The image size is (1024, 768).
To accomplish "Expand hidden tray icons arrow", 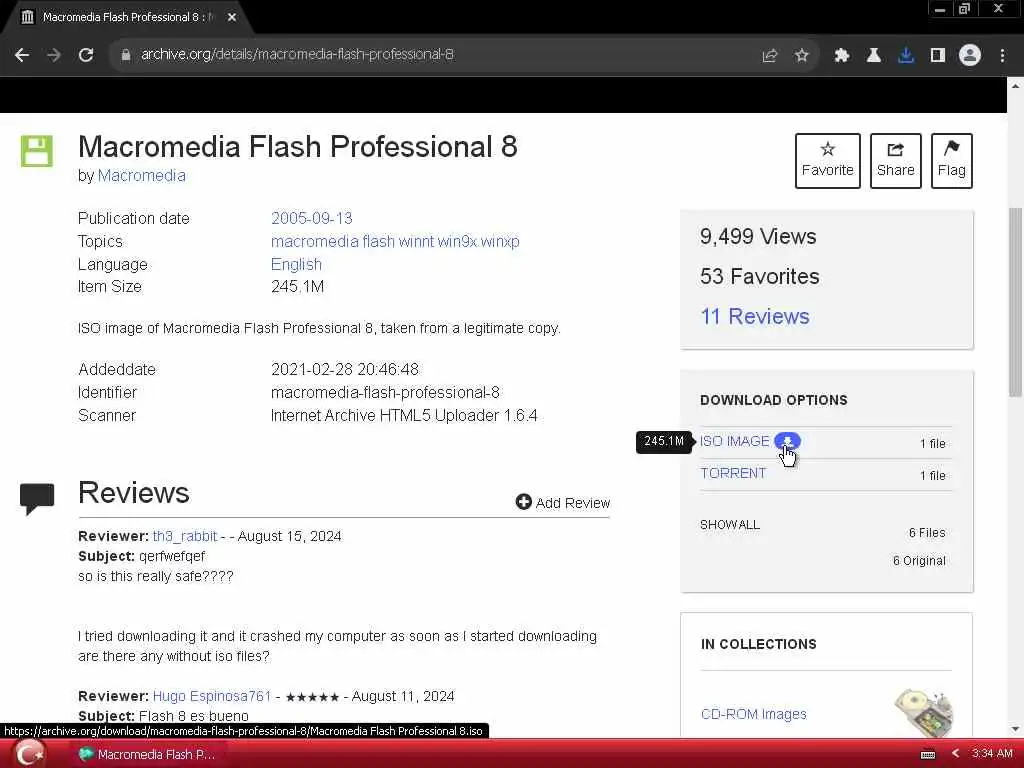I will [955, 754].
